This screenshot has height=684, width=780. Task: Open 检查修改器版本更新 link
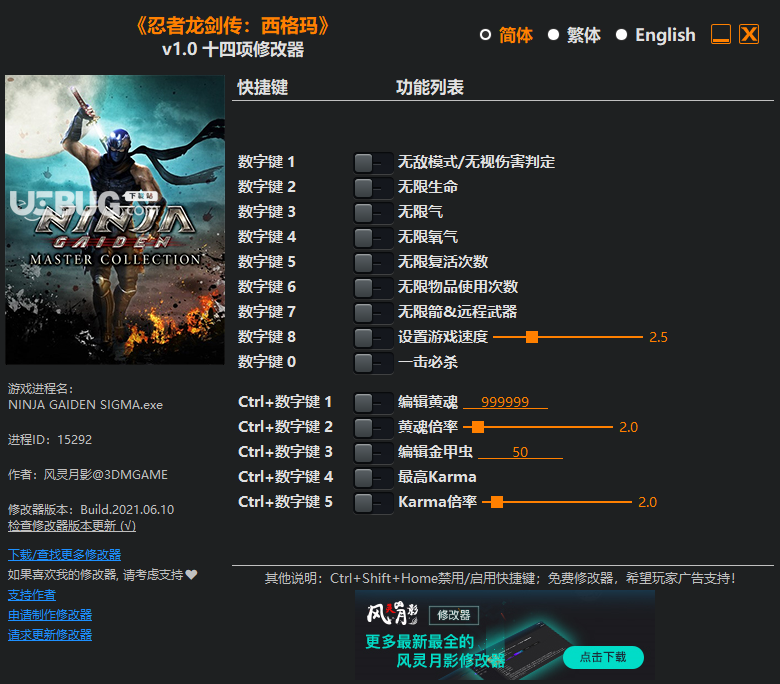coord(72,525)
